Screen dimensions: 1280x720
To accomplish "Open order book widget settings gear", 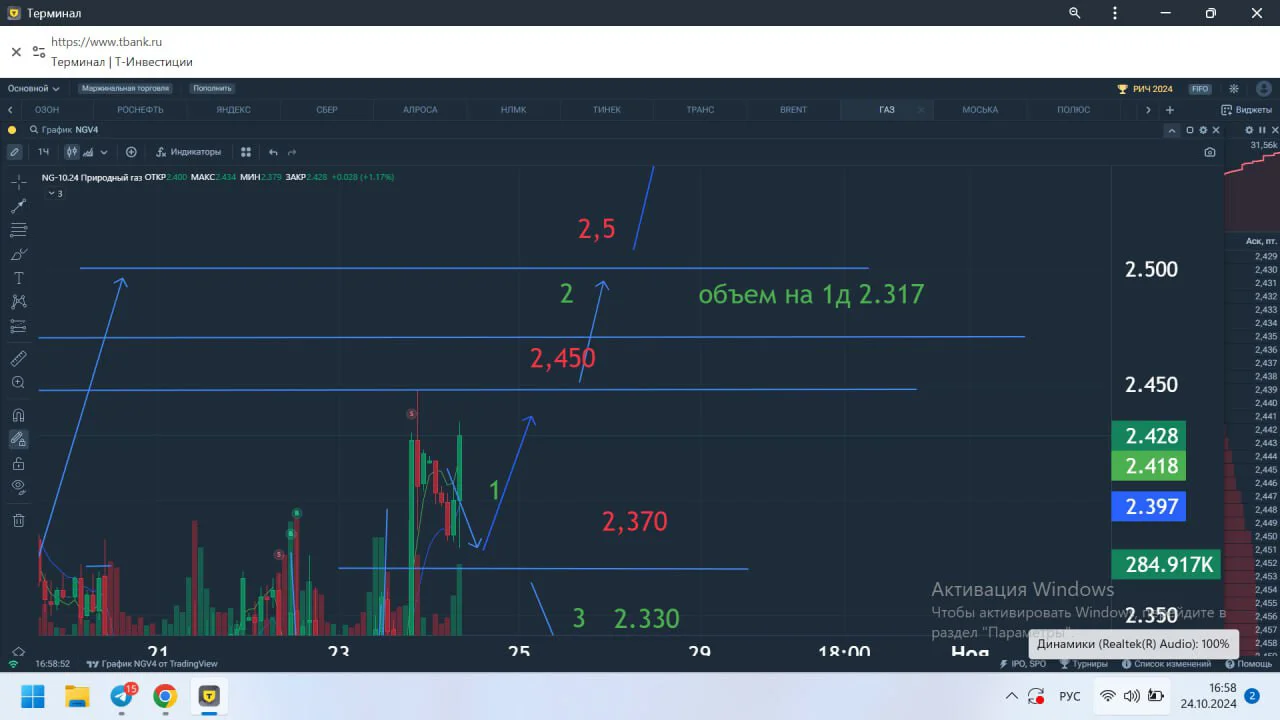I will pos(1248,130).
